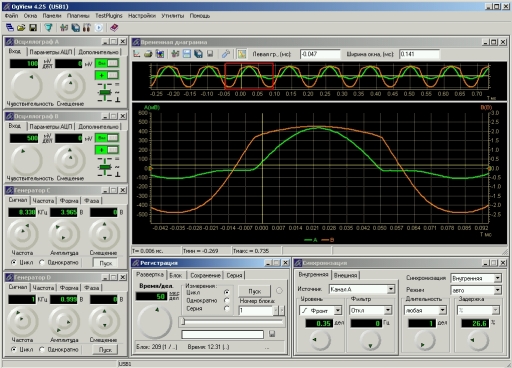This screenshot has height=368, width=512.
Task: Open the Длительность duration dropdown
Action: coord(442,310)
